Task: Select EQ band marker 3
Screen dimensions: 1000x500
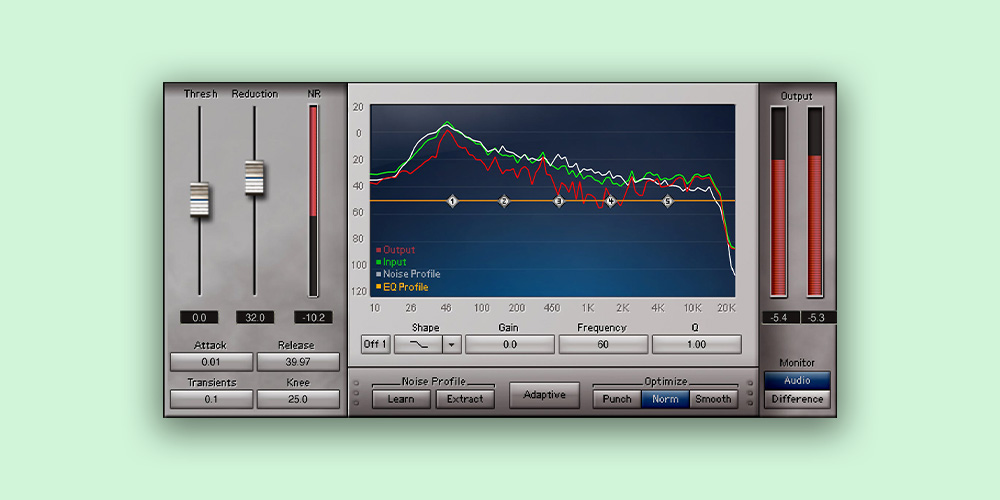Action: point(559,201)
